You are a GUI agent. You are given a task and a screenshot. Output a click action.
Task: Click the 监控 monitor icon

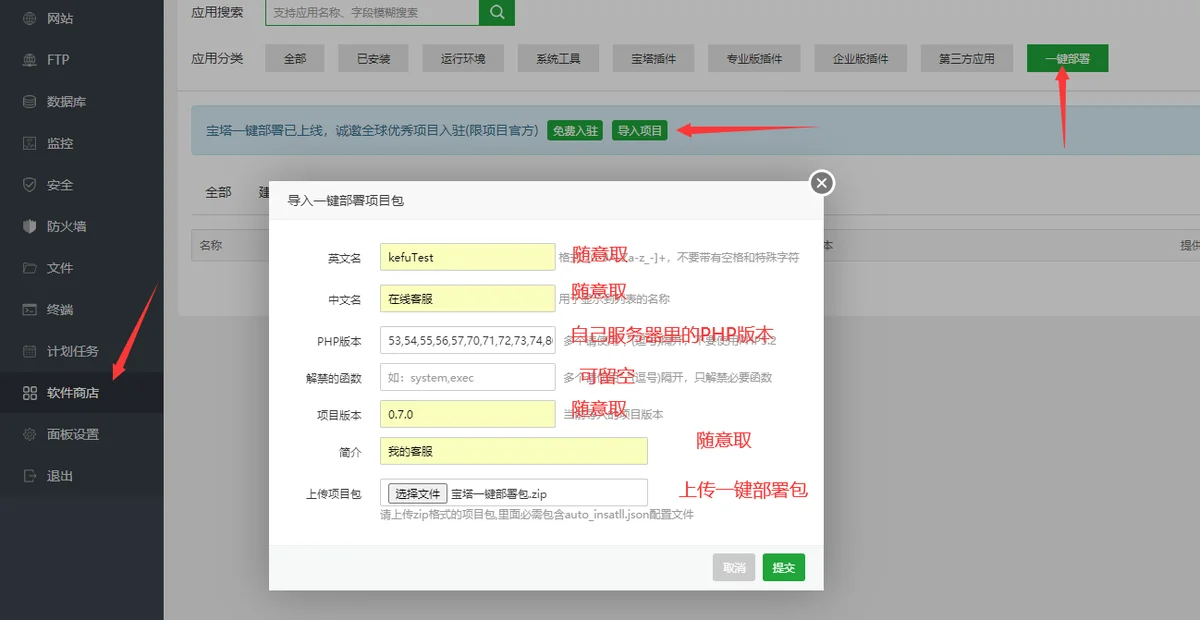[29, 143]
